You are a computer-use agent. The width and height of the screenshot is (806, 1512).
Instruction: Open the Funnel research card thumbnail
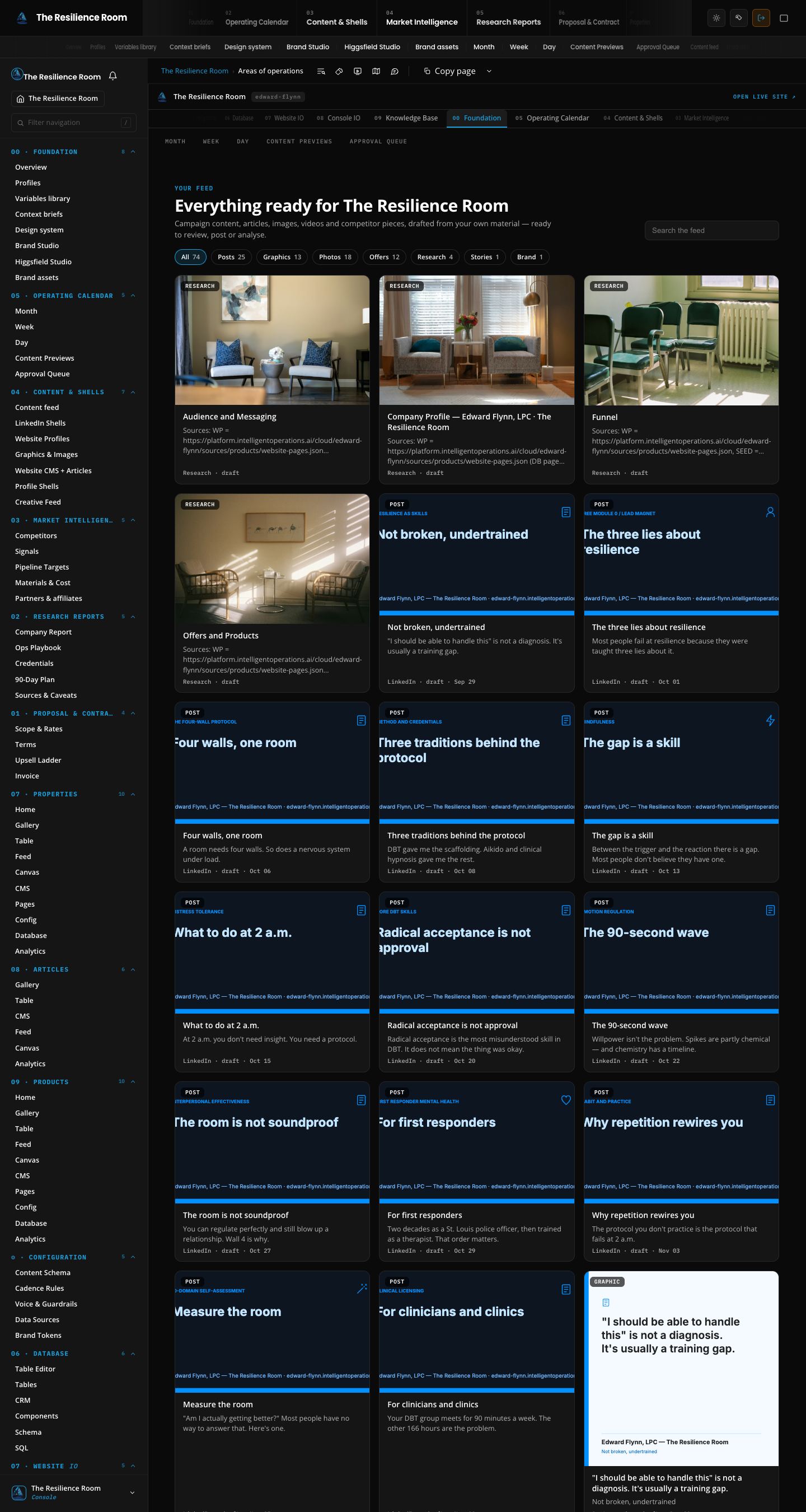tap(681, 340)
